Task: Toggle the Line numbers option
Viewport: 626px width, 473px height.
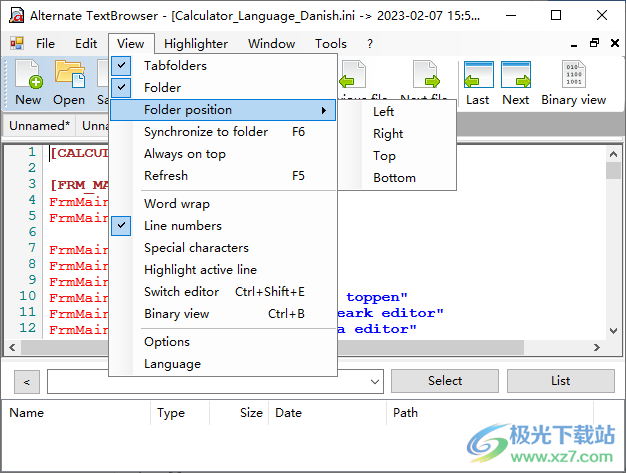Action: (222, 226)
